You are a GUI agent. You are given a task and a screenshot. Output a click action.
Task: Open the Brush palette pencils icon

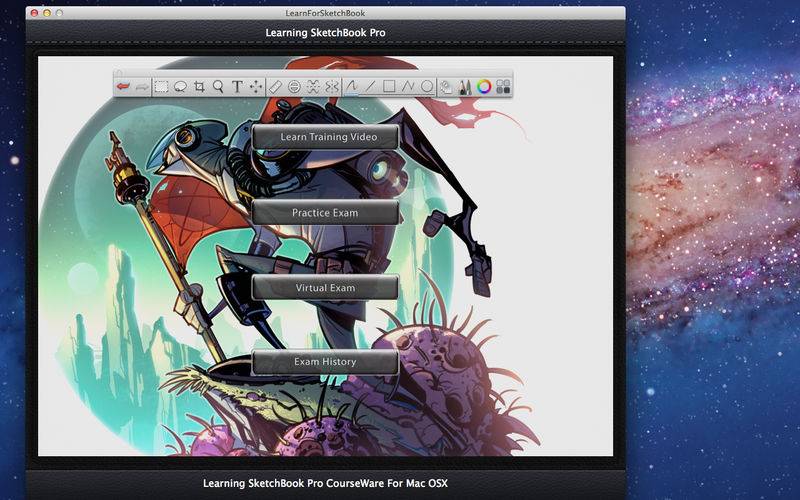[465, 87]
